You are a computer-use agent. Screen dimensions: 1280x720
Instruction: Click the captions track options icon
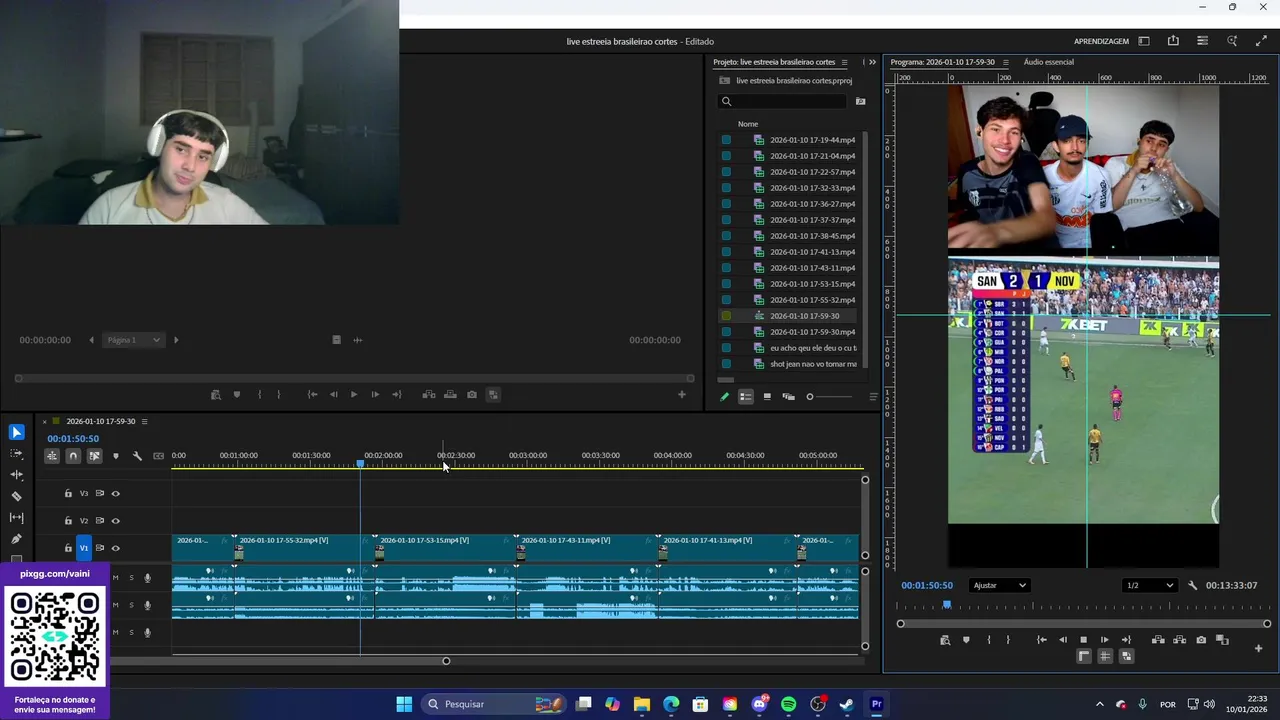(x=158, y=456)
